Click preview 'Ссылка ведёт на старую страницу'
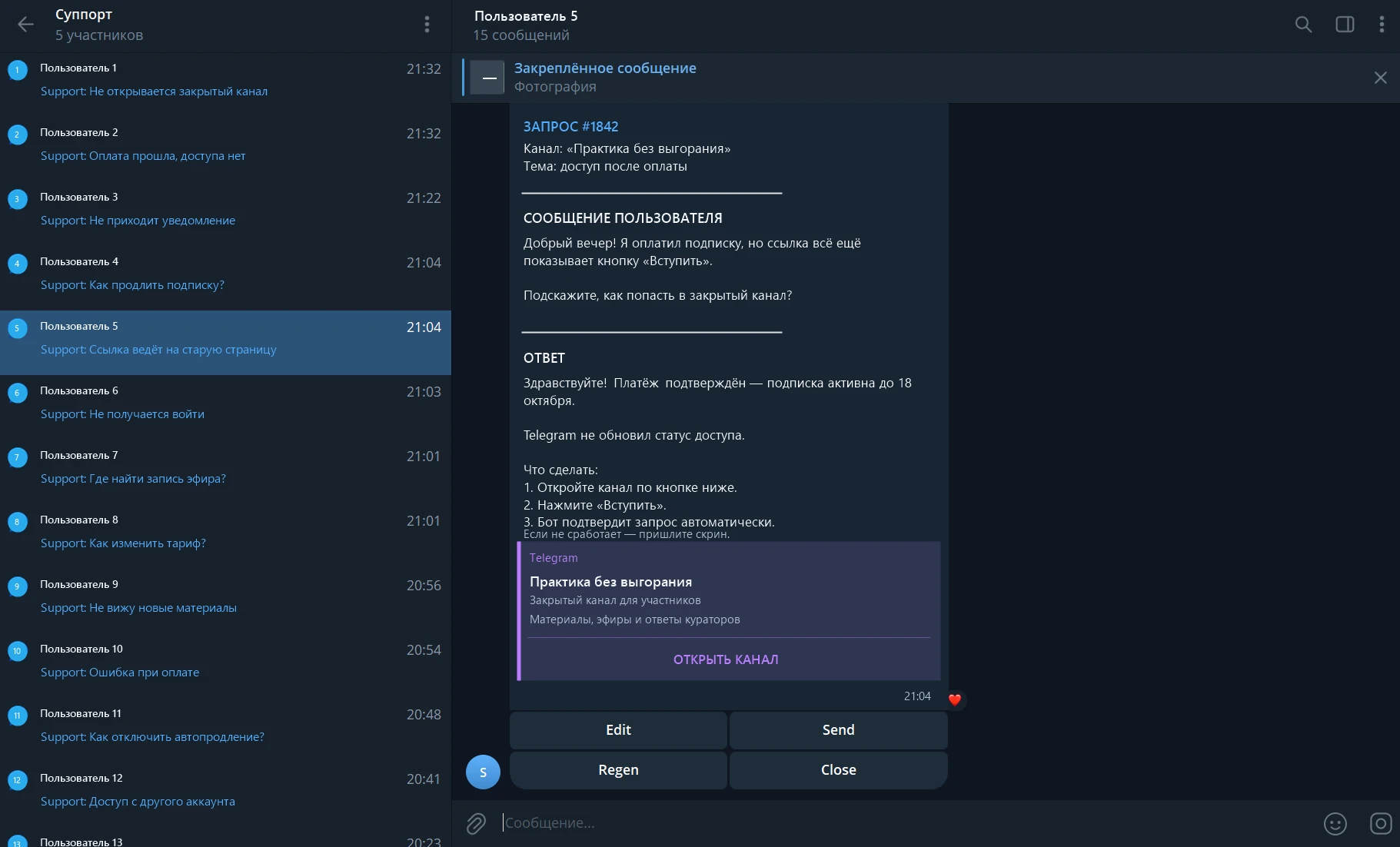1400x847 pixels. click(183, 350)
